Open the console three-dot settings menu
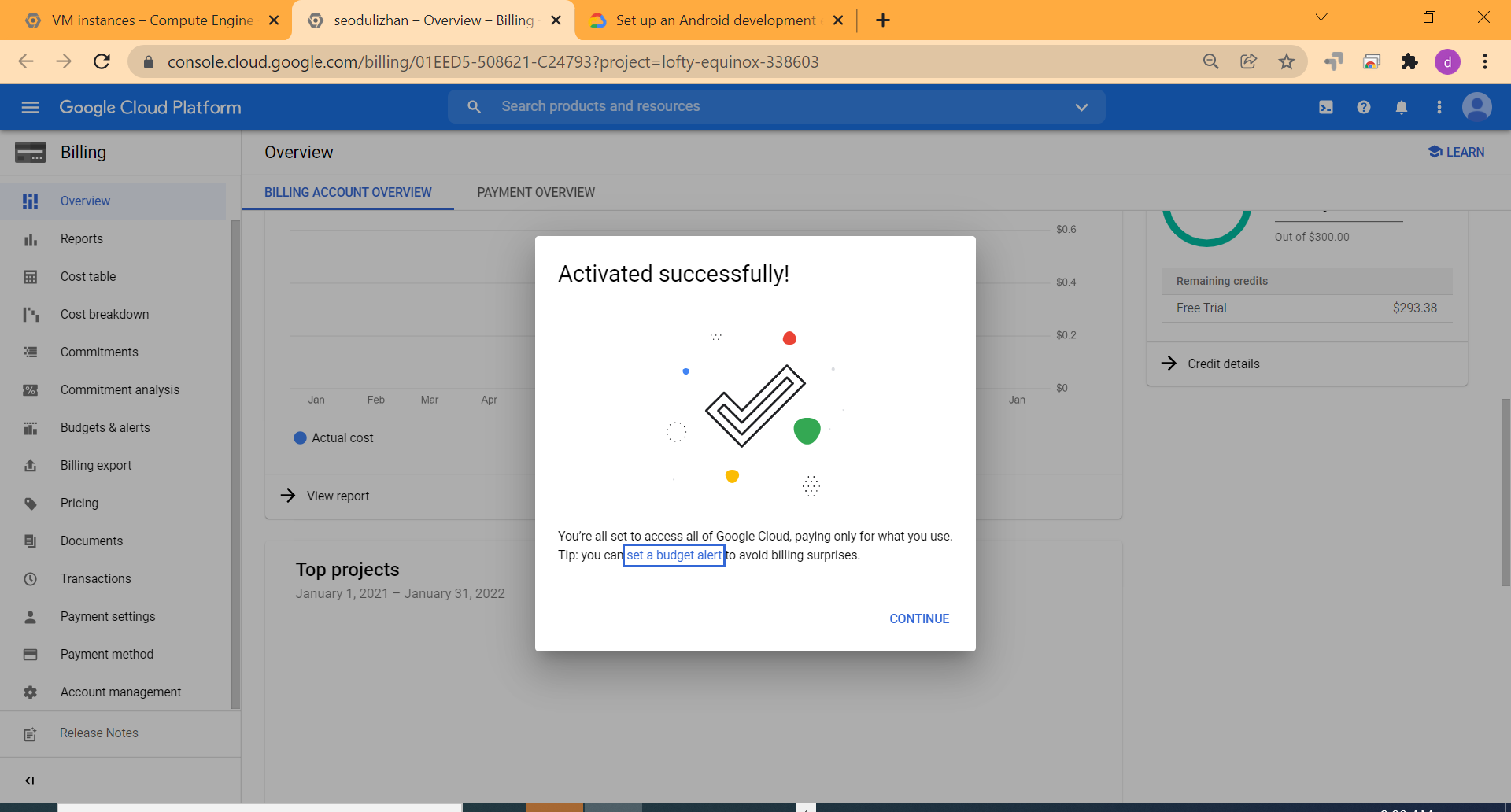This screenshot has width=1511, height=812. coord(1439,107)
